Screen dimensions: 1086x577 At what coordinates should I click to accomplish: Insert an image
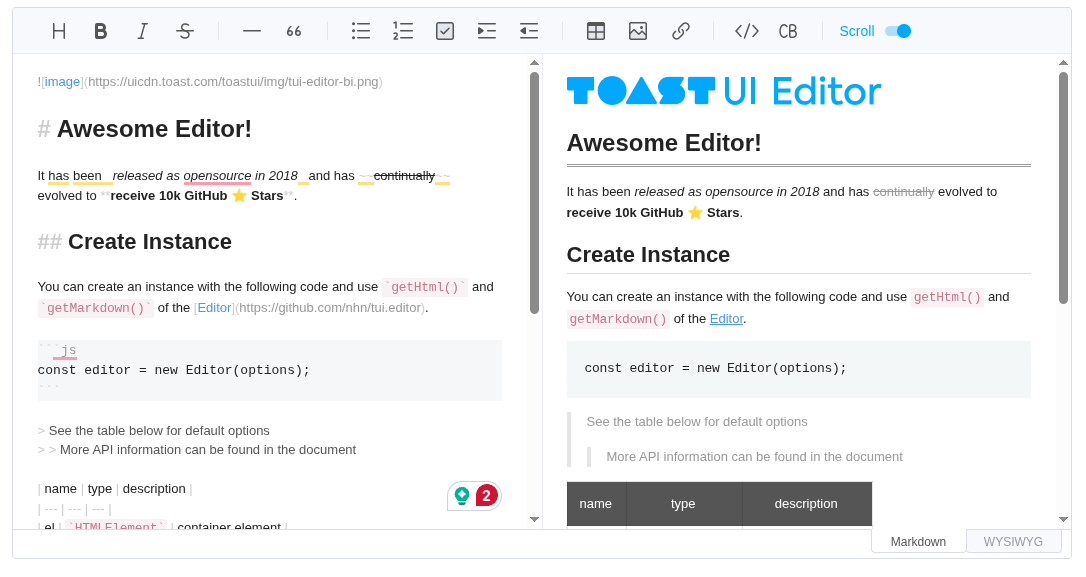tap(638, 31)
